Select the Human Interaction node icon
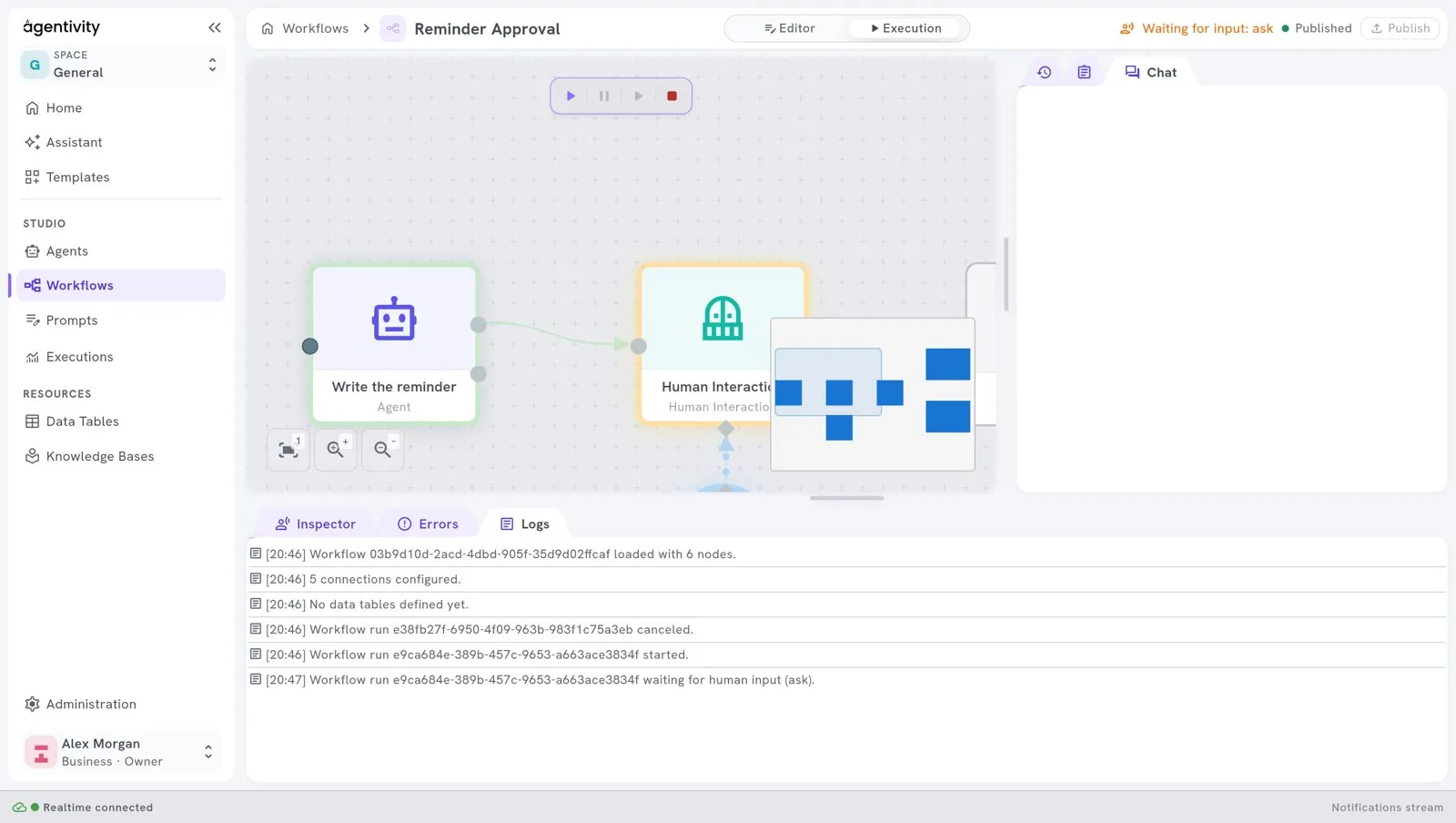Image resolution: width=1456 pixels, height=823 pixels. pos(723,319)
